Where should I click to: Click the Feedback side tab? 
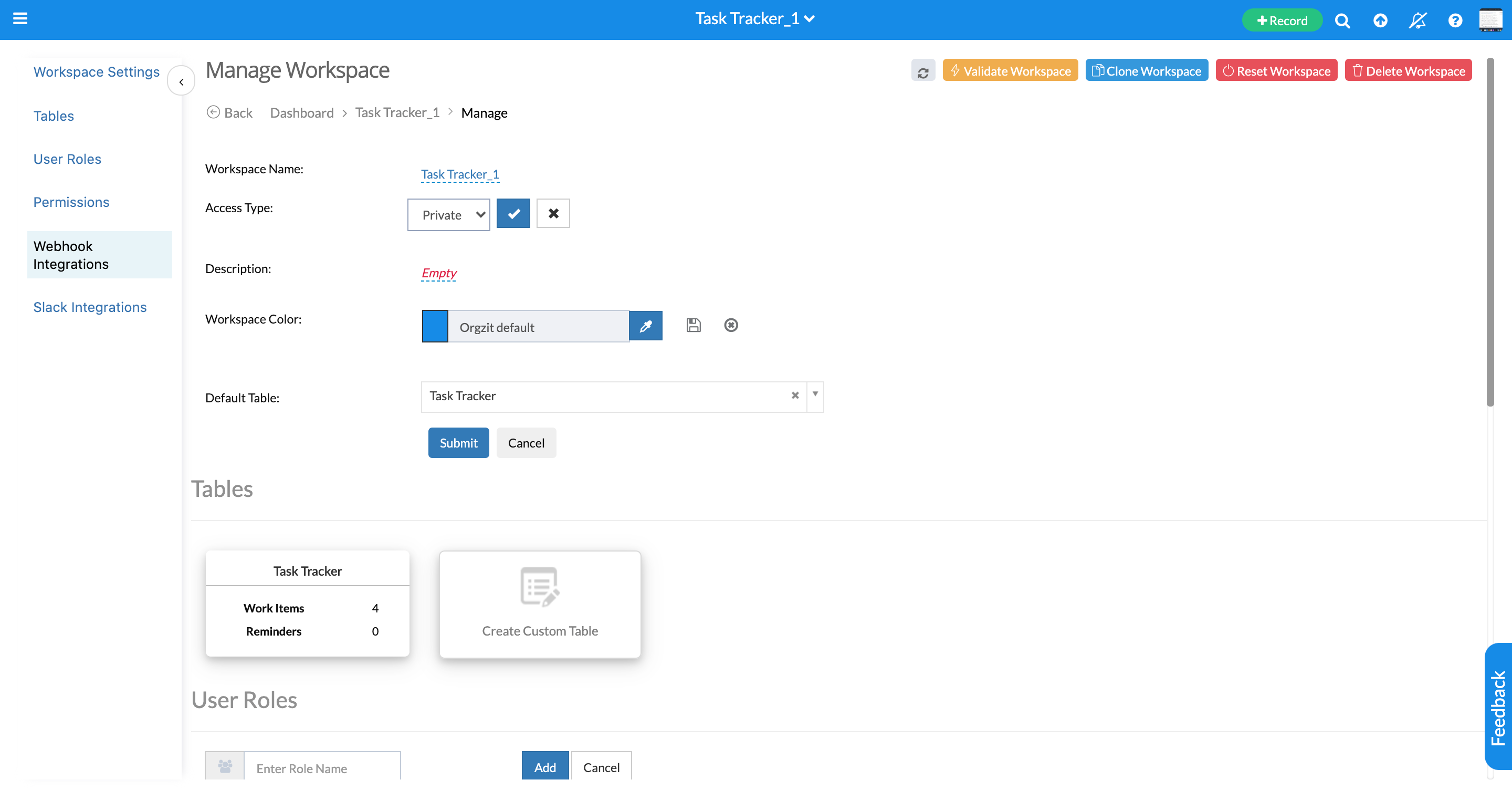click(x=1498, y=706)
